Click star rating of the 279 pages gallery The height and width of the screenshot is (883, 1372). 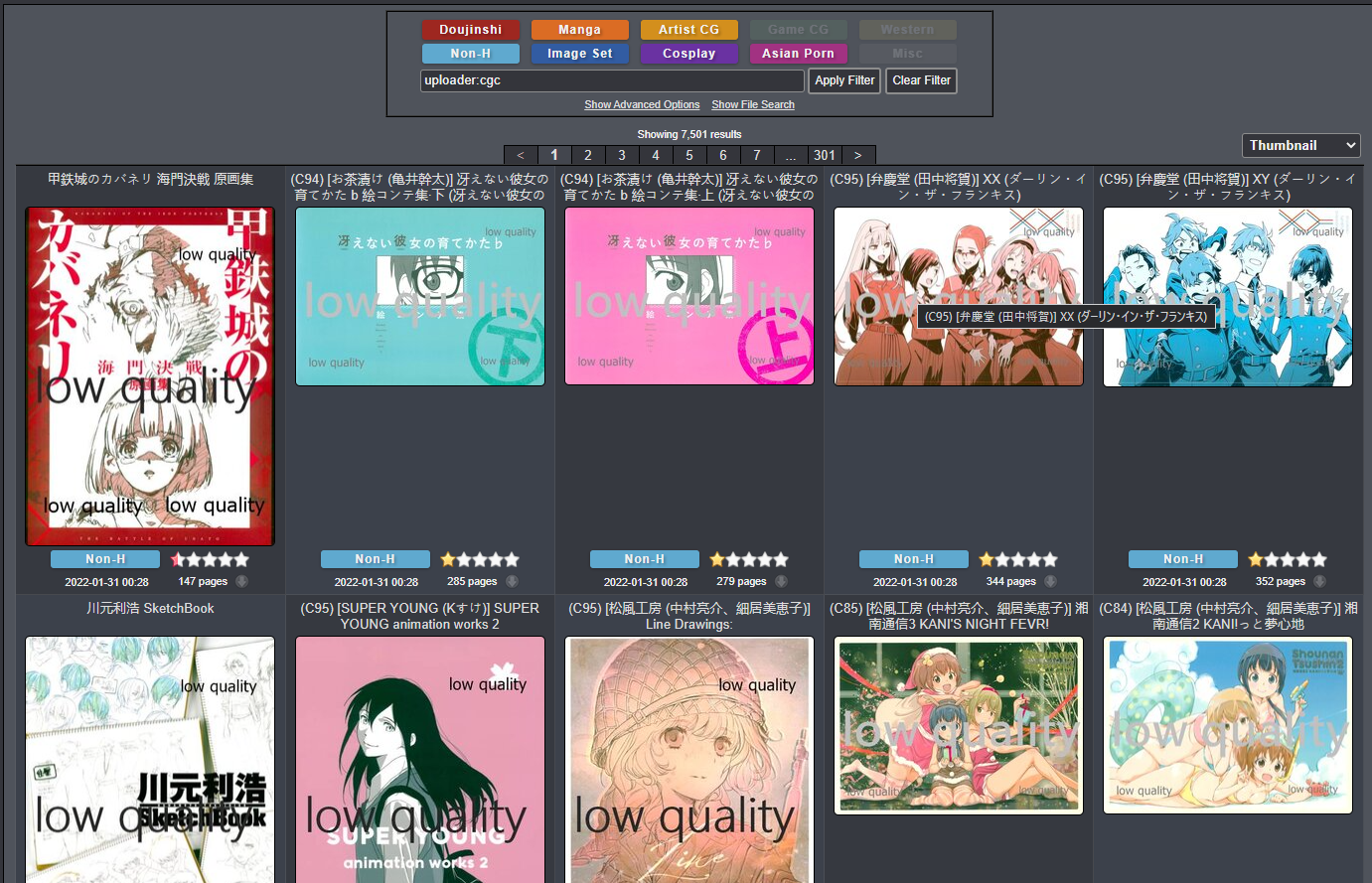(x=748, y=559)
